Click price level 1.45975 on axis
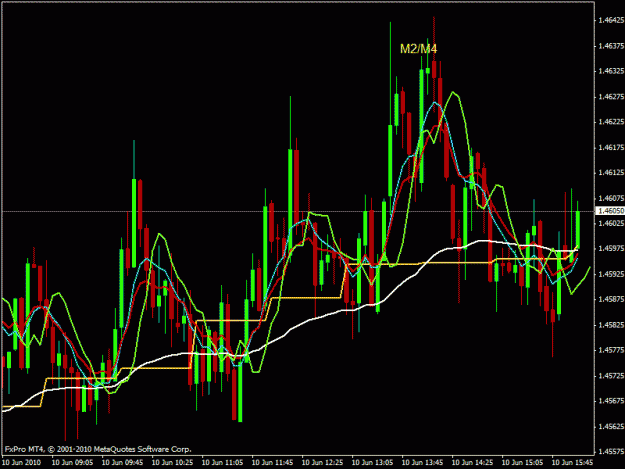 pos(611,248)
